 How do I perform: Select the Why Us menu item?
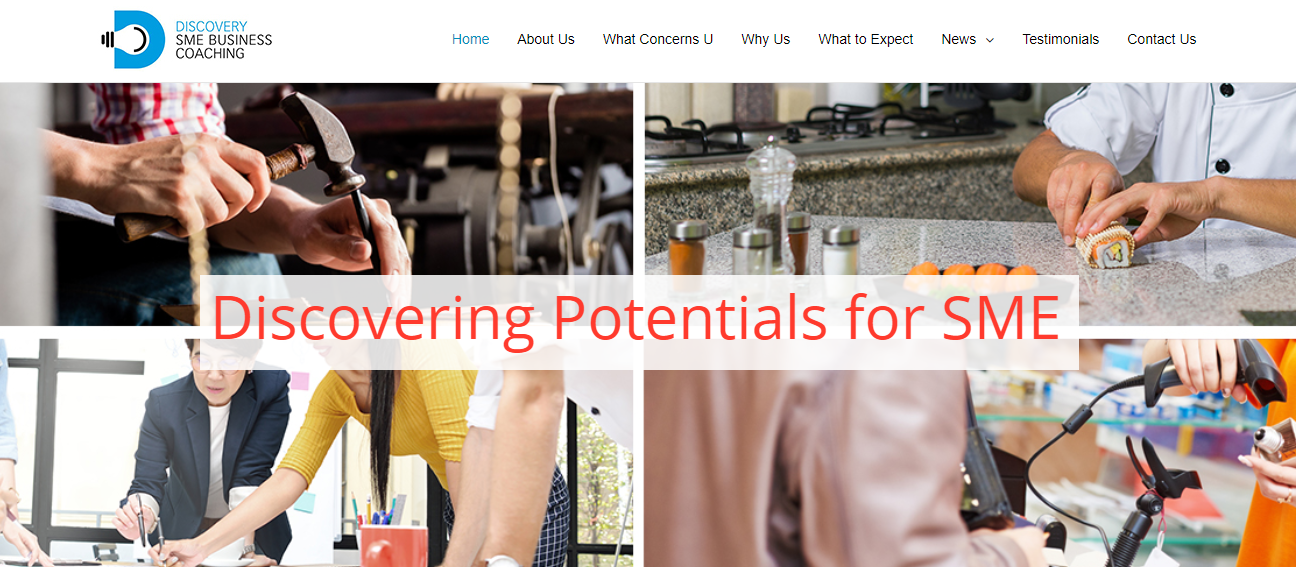pos(765,39)
